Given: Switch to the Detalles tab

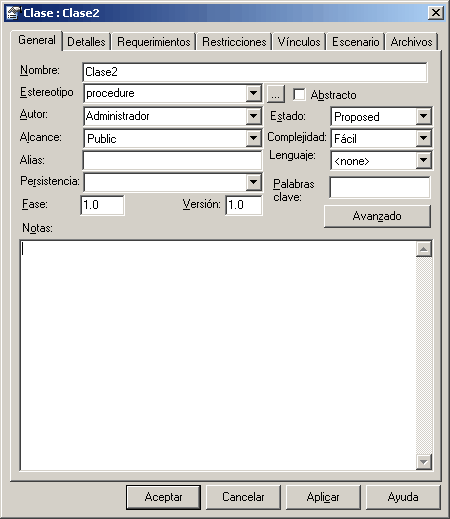Looking at the screenshot, I should 86,42.
